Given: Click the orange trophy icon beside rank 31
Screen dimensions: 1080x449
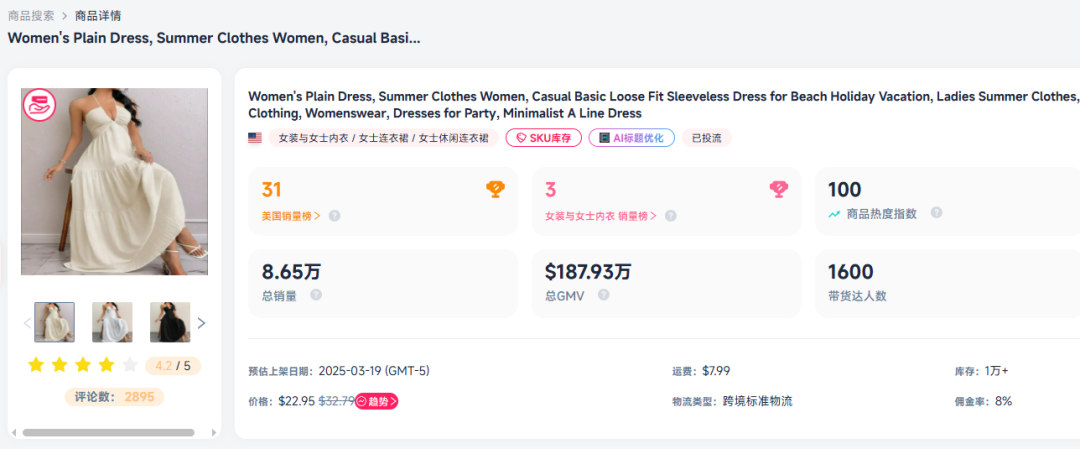Looking at the screenshot, I should tap(495, 189).
